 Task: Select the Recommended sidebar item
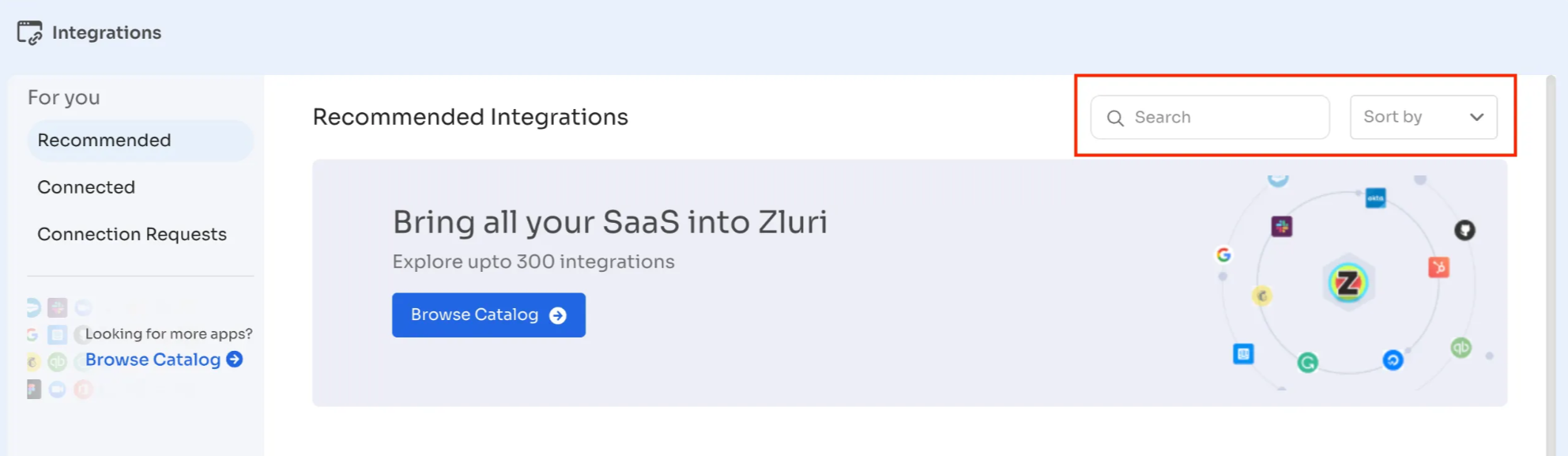pyautogui.click(x=104, y=141)
